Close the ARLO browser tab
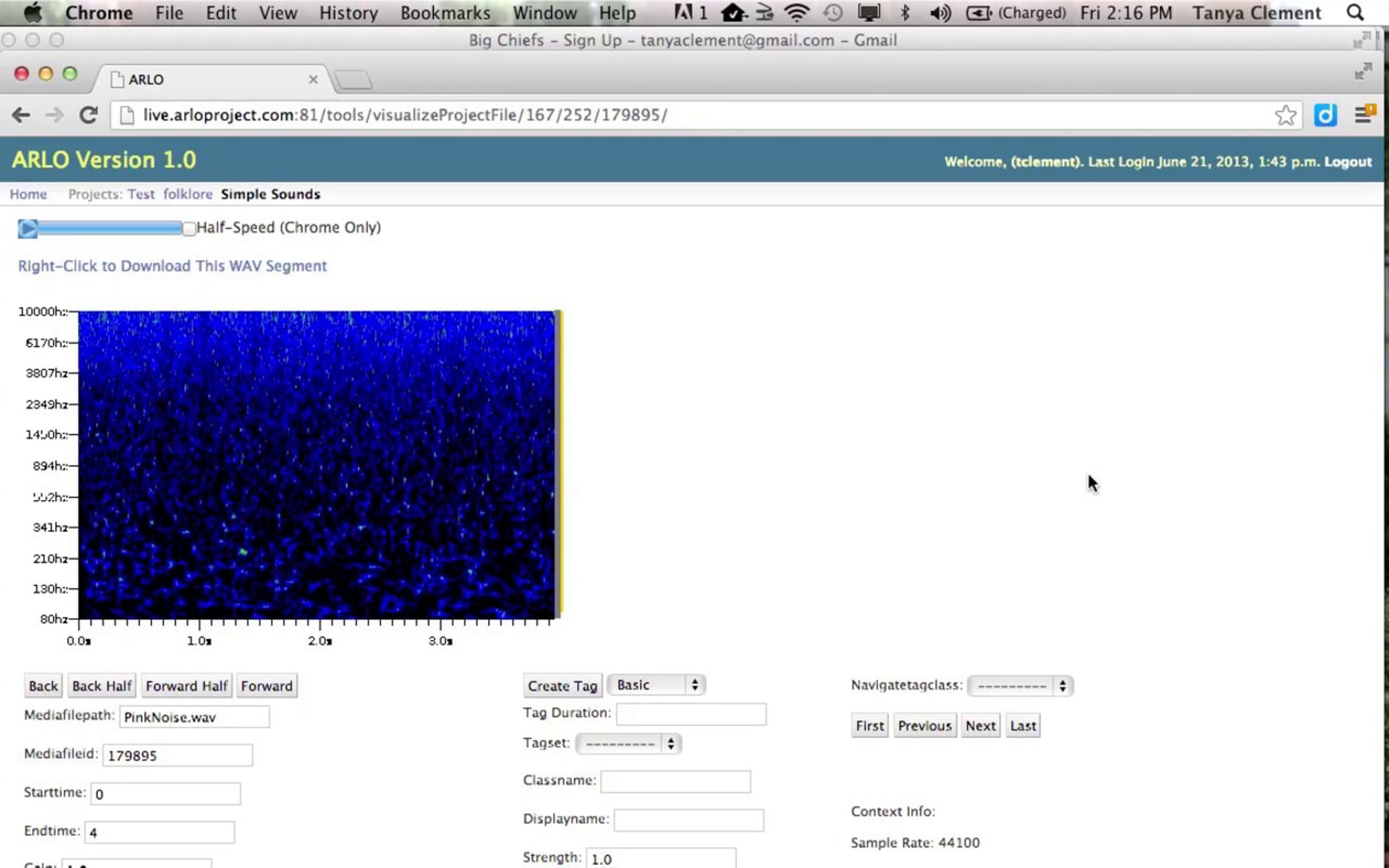Viewport: 1389px width, 868px height. coord(313,79)
